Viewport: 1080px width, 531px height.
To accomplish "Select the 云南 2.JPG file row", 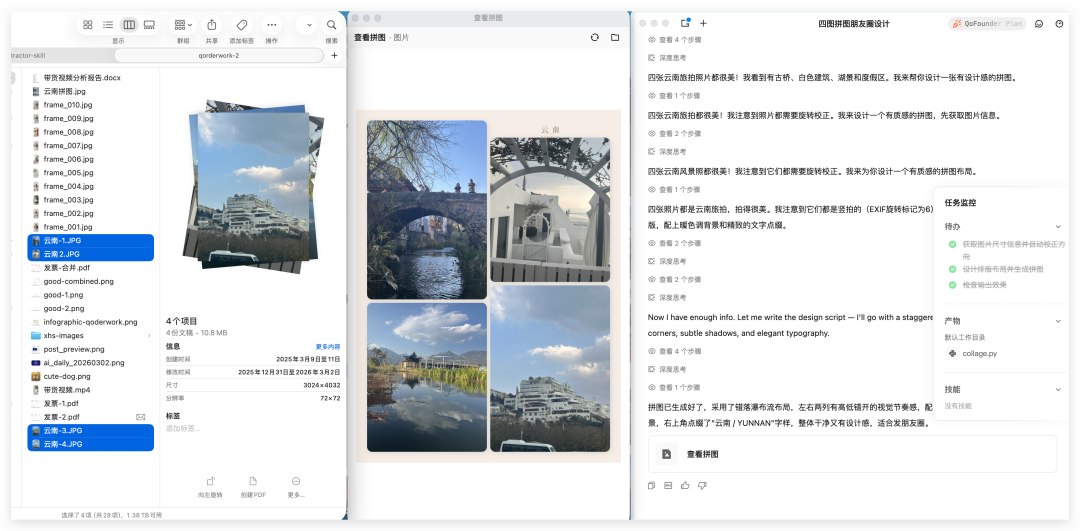I will pos(91,254).
